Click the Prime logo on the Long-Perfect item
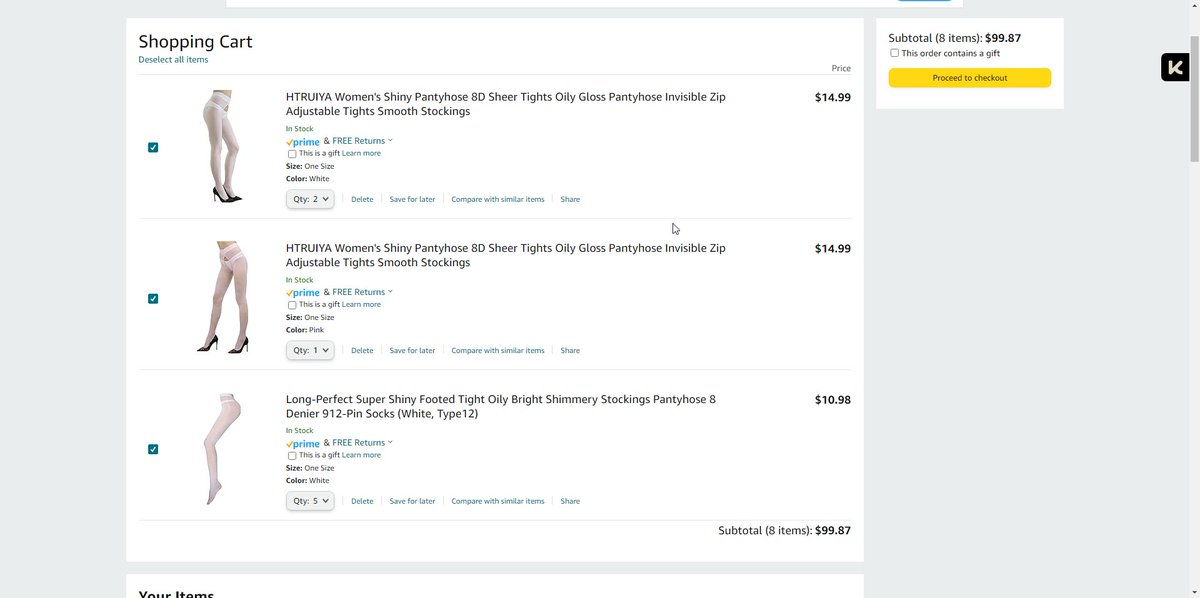This screenshot has width=1200, height=598. coord(303,443)
